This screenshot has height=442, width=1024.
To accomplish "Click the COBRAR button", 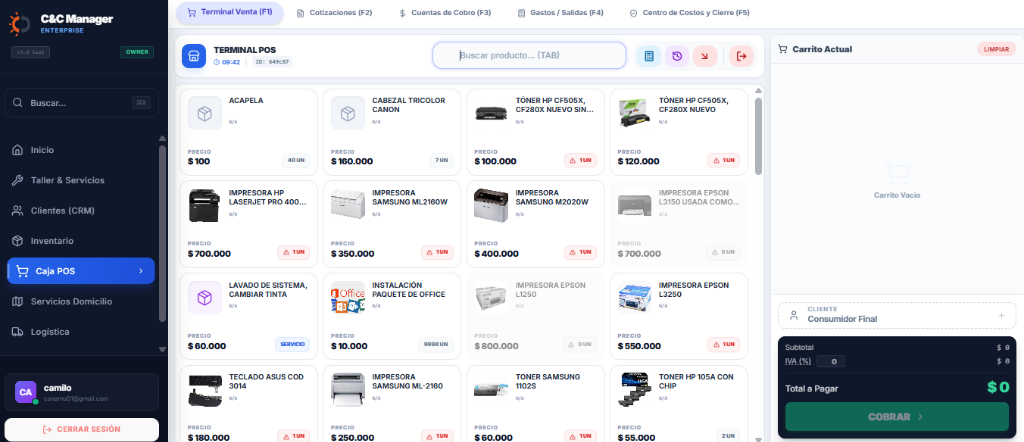I will 897,417.
